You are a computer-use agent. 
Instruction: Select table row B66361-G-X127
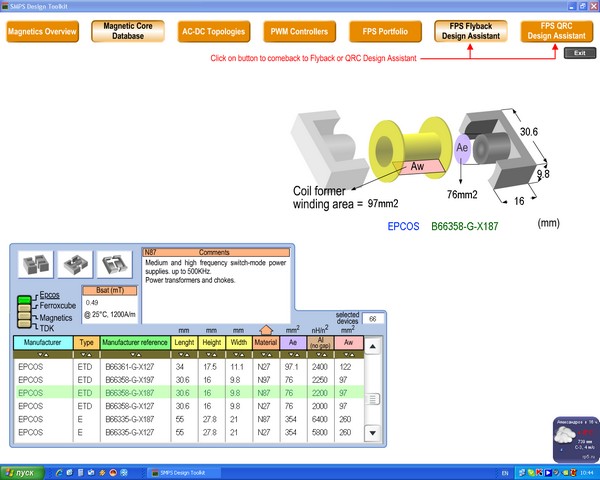click(135, 368)
